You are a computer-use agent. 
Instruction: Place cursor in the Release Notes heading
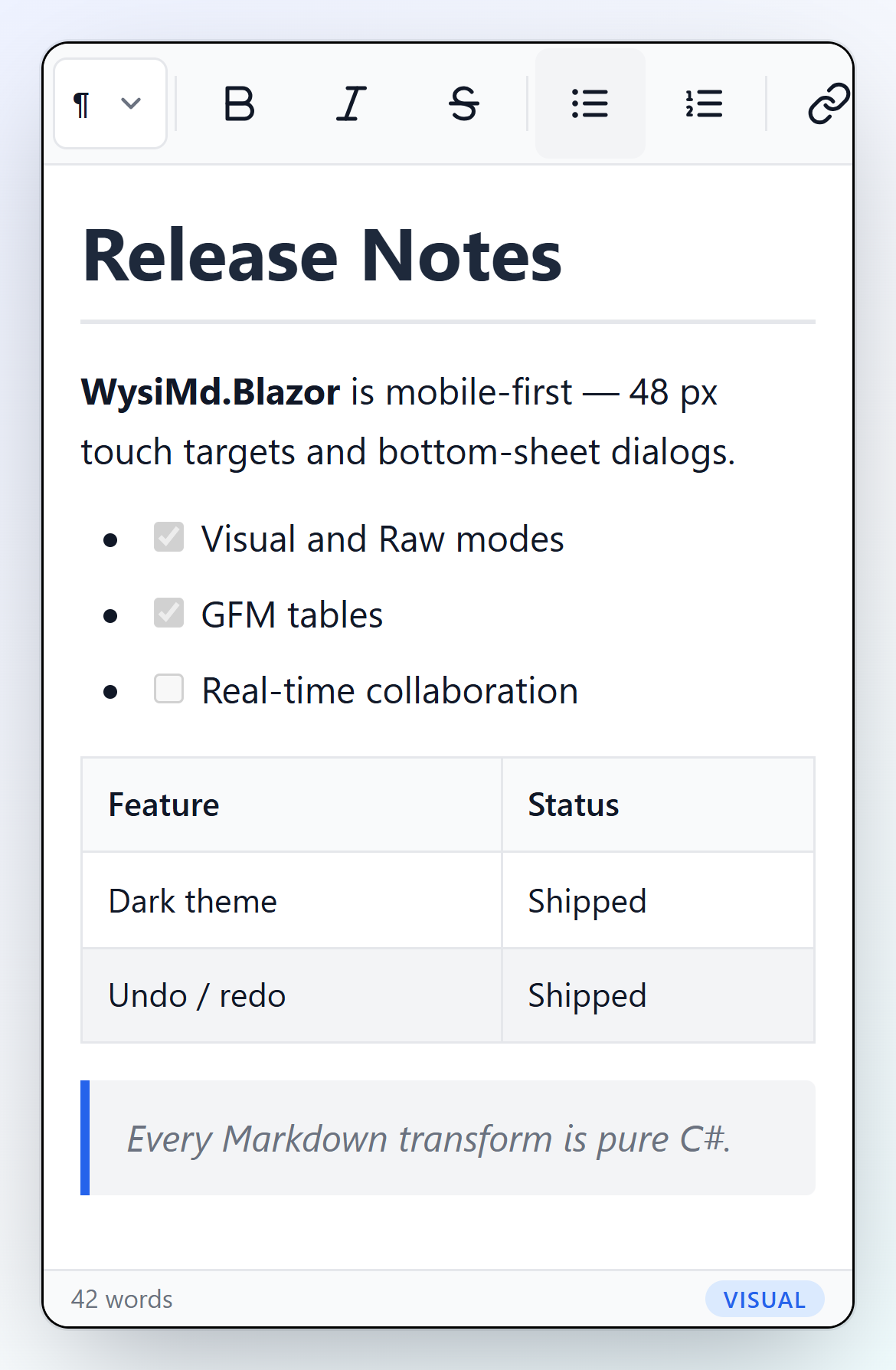tap(322, 256)
